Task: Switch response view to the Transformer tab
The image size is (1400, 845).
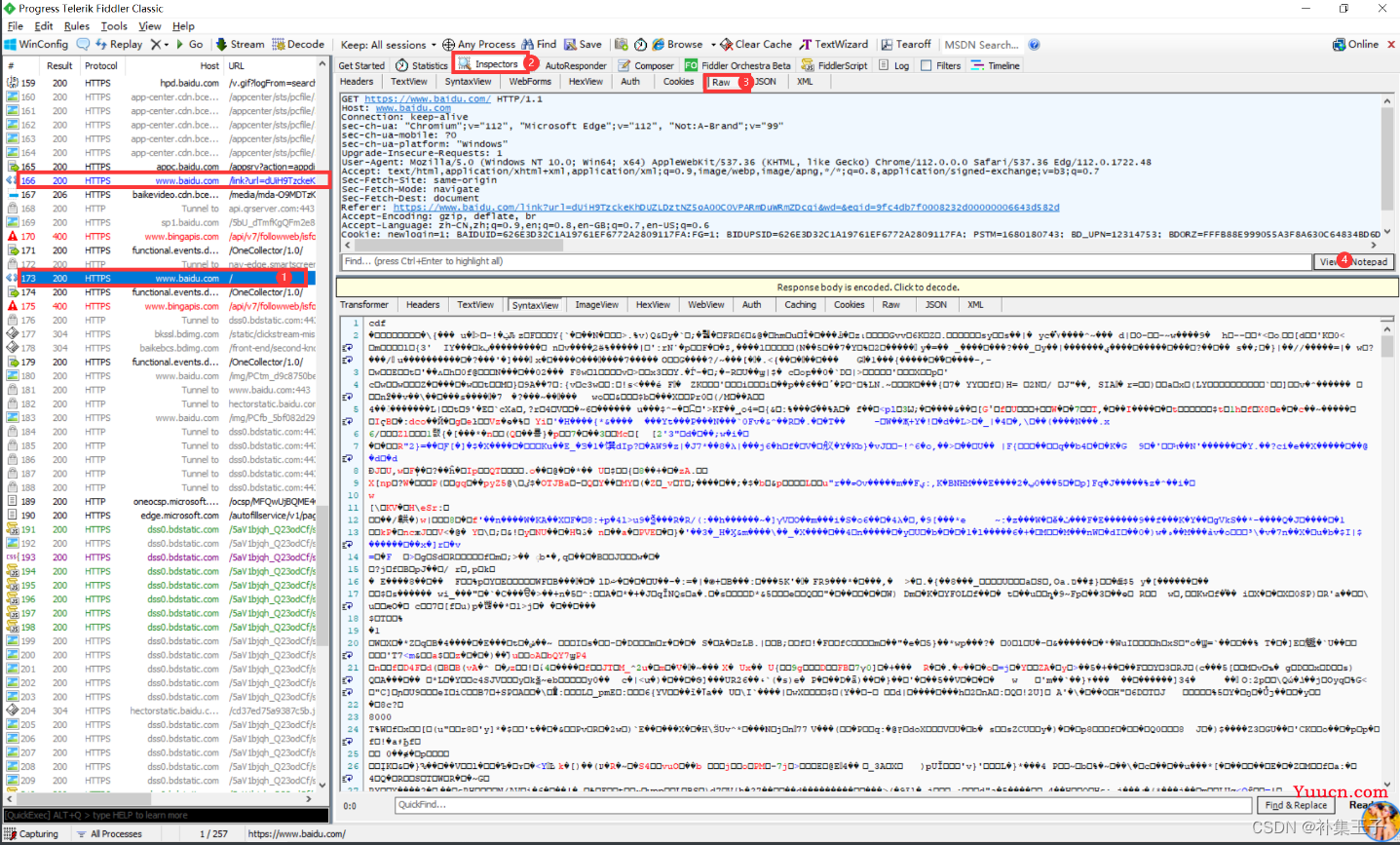Action: [364, 305]
